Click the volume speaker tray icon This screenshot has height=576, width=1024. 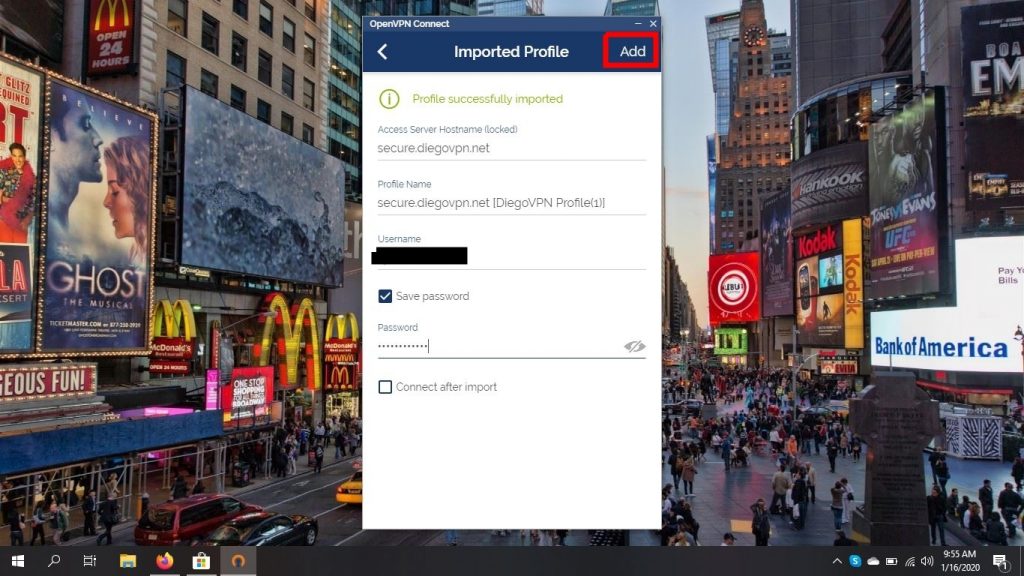click(927, 561)
